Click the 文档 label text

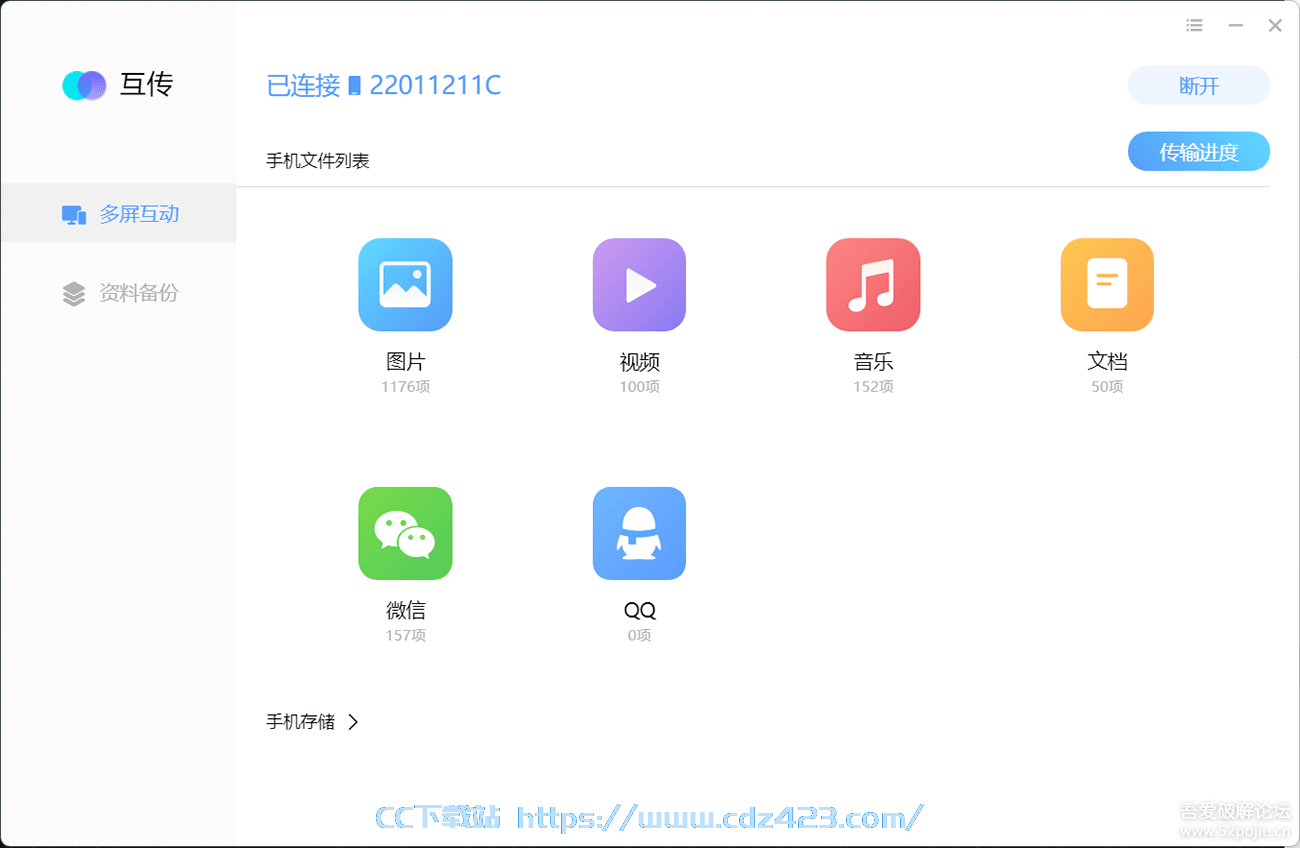pos(1107,362)
